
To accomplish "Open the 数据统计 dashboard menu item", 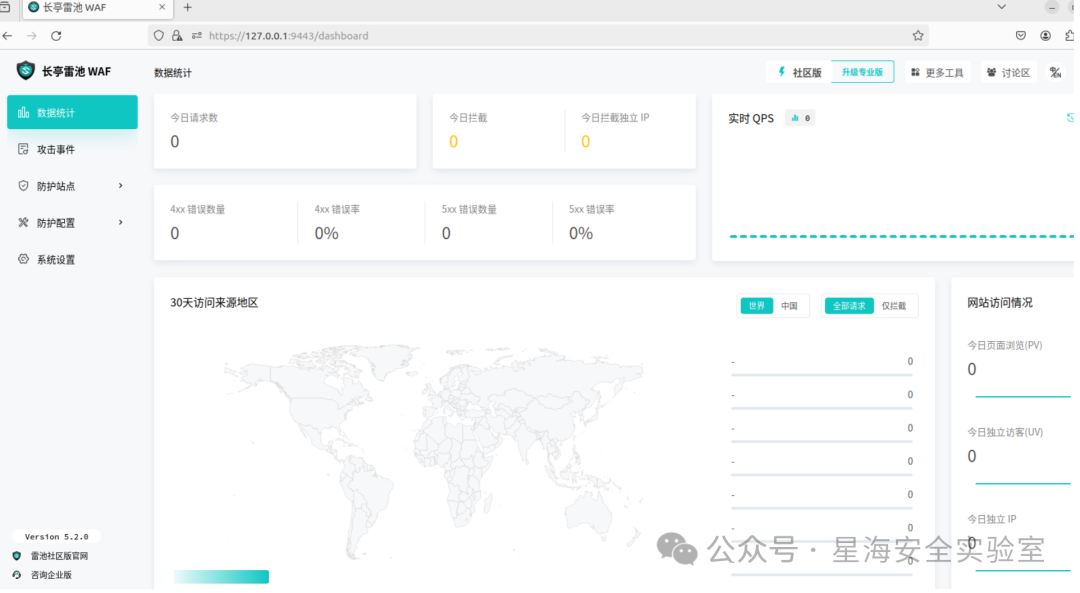I will (x=72, y=112).
